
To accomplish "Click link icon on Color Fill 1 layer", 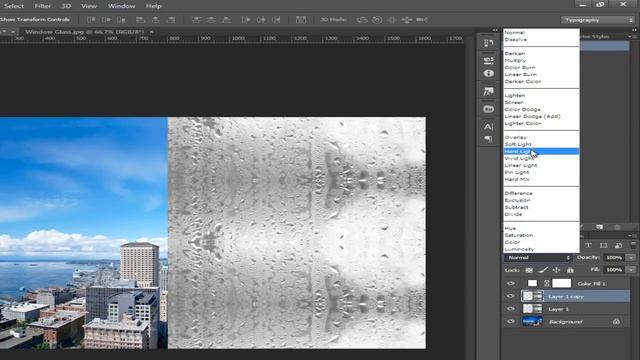I will tap(547, 283).
